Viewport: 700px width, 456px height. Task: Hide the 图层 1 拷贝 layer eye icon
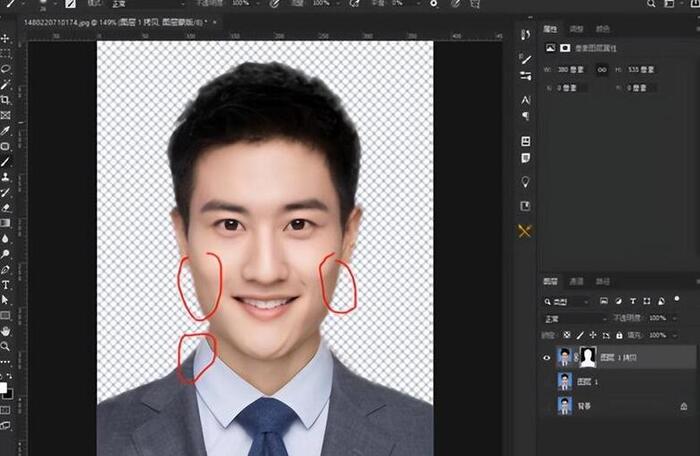tap(546, 358)
